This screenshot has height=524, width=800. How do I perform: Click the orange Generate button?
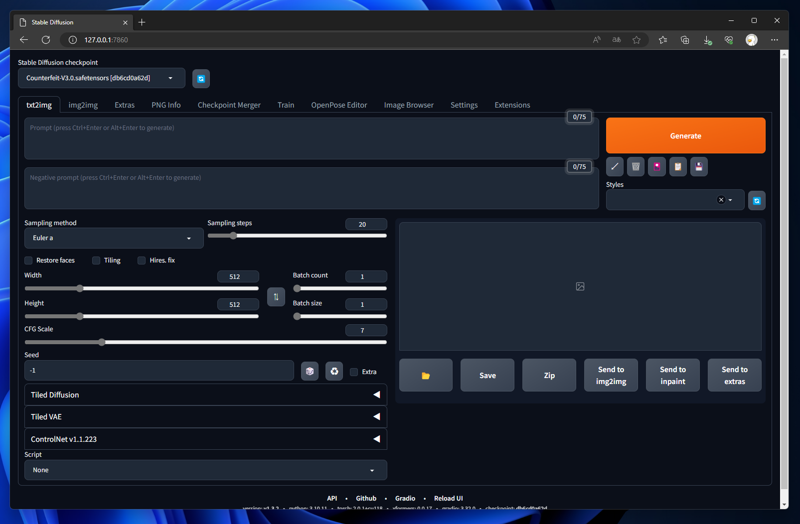685,136
